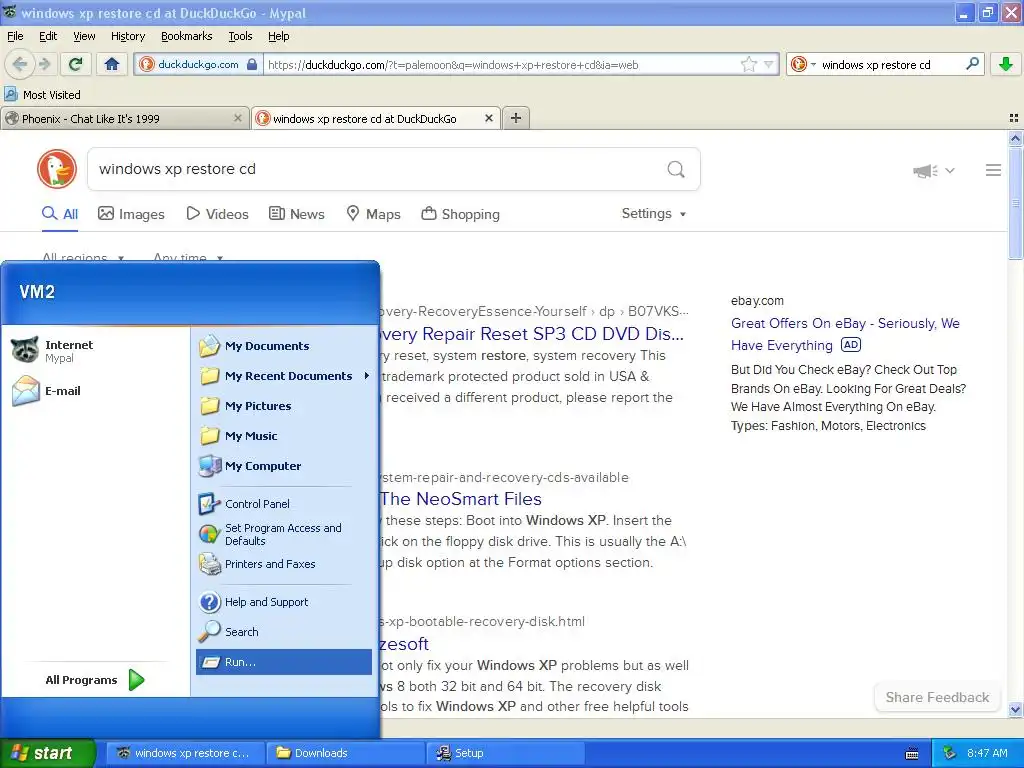Click the magnifier in the toolbar search box

972,64
